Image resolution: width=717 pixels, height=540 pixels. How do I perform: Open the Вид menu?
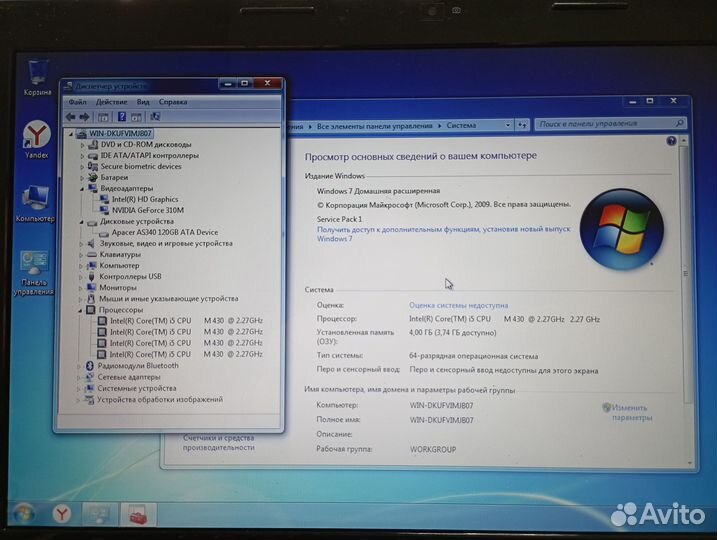[x=143, y=102]
